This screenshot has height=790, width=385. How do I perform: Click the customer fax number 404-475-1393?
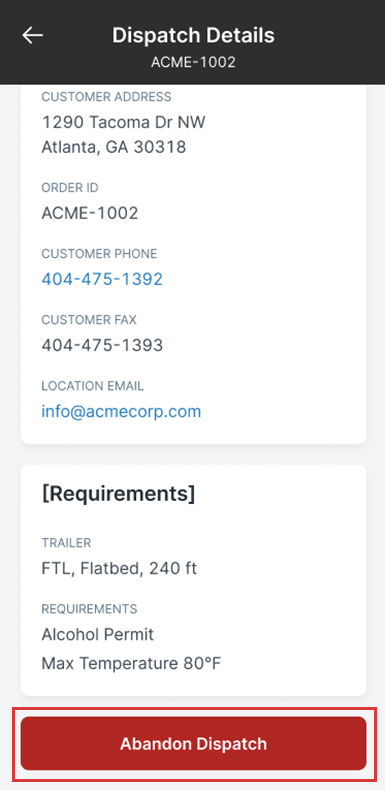click(x=102, y=345)
